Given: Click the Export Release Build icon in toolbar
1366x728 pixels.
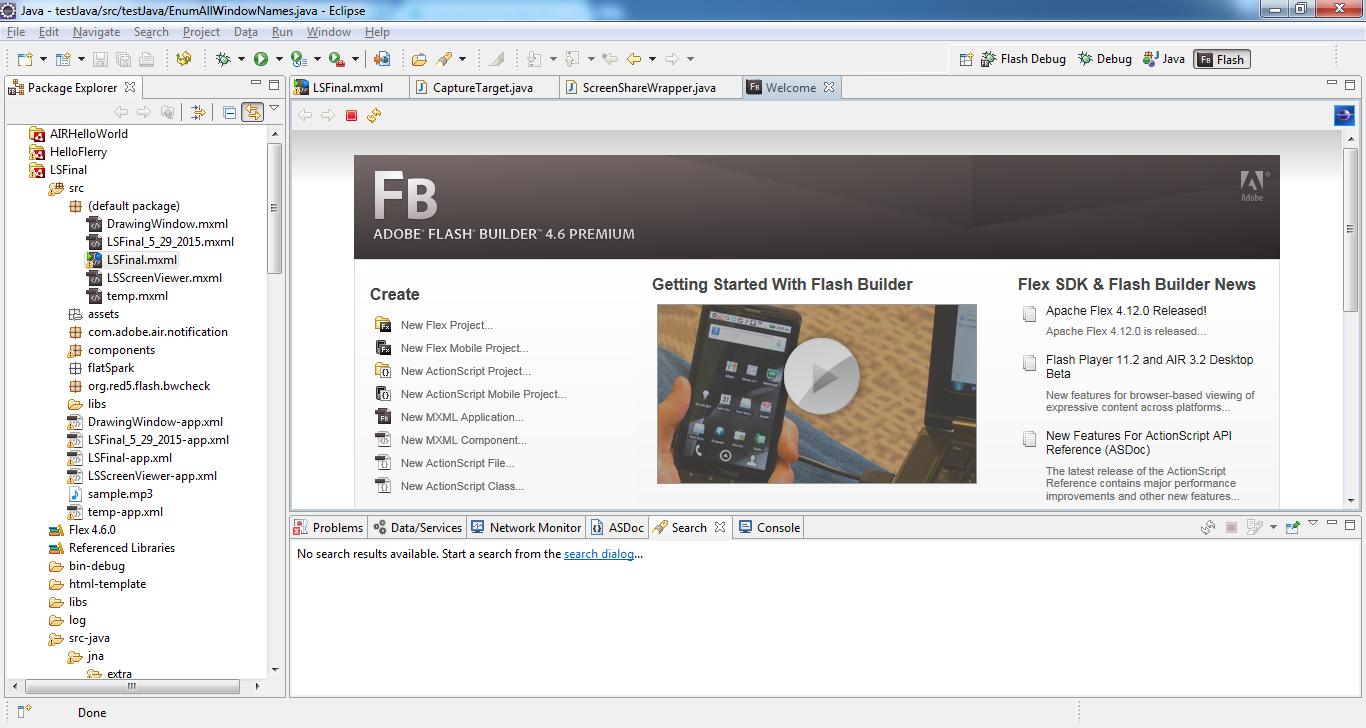Looking at the screenshot, I should pos(381,59).
